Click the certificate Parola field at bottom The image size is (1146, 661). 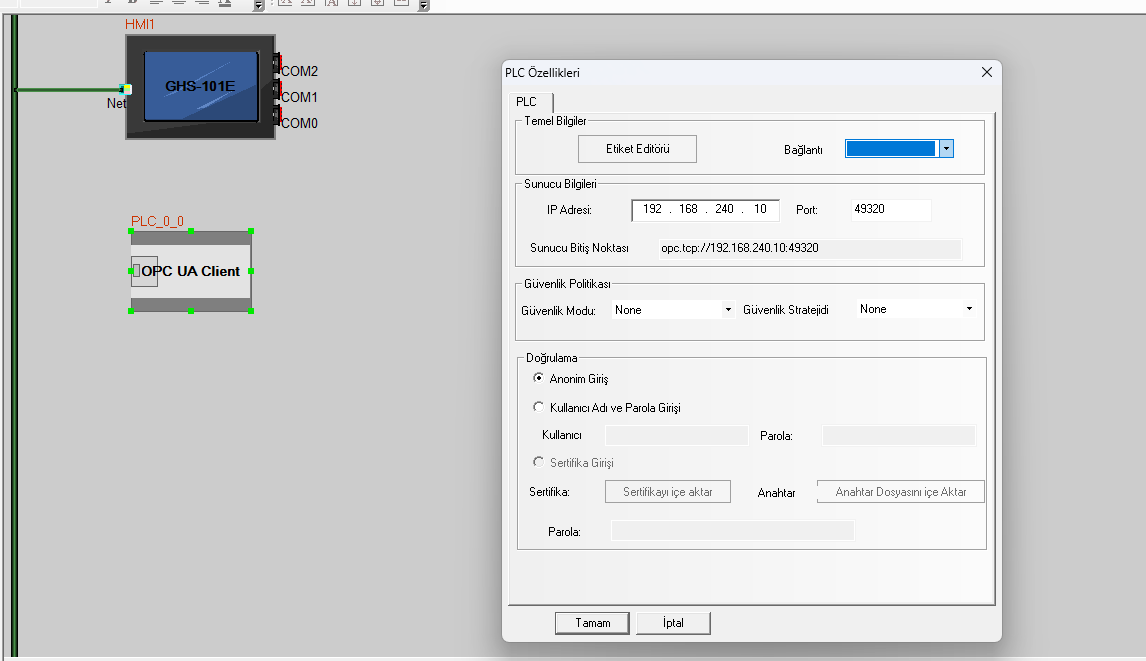tap(732, 531)
